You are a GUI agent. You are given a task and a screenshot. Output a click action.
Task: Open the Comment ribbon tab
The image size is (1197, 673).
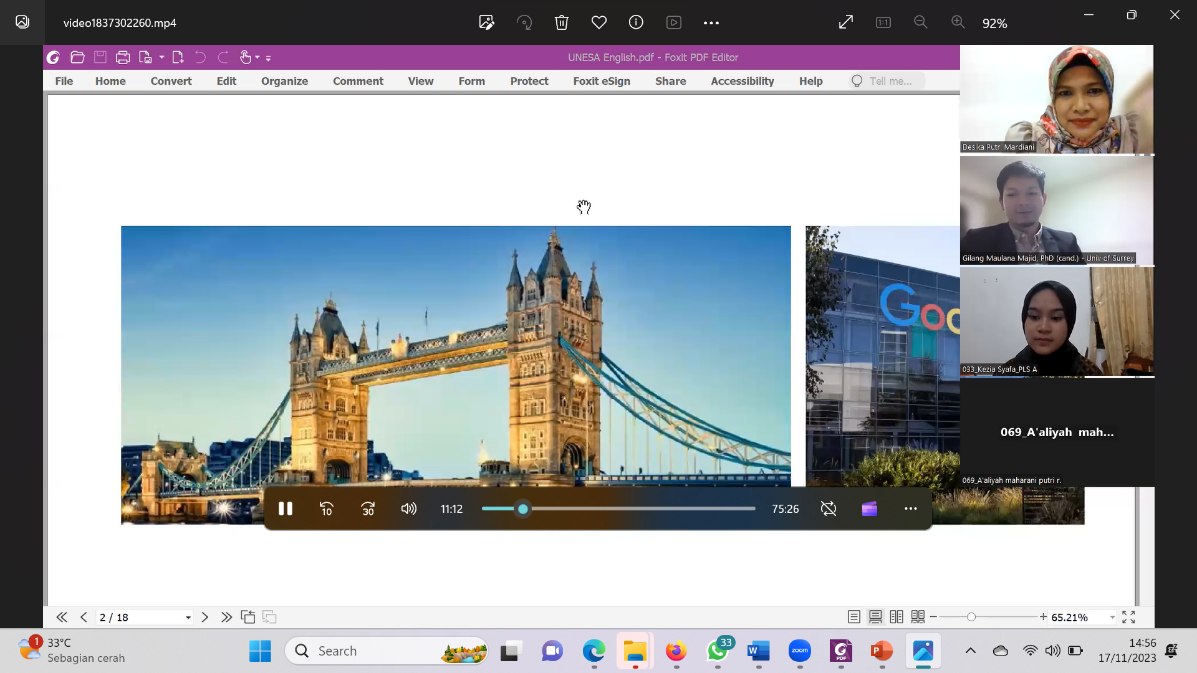[358, 81]
